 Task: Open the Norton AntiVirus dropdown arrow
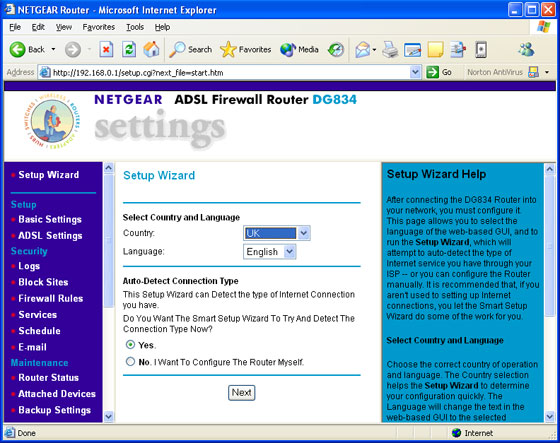coord(547,72)
